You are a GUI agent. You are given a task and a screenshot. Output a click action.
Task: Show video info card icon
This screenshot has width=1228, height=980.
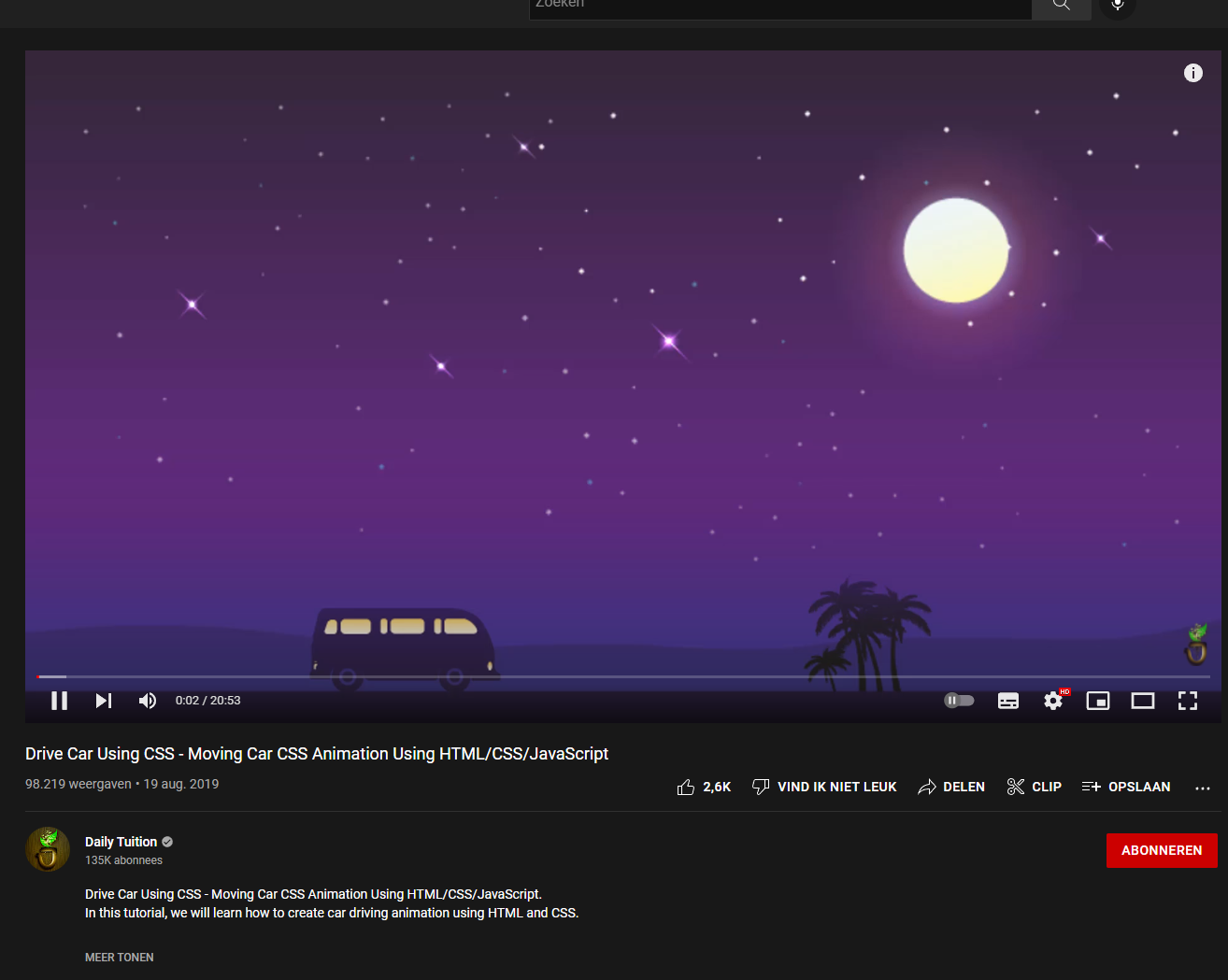point(1193,73)
